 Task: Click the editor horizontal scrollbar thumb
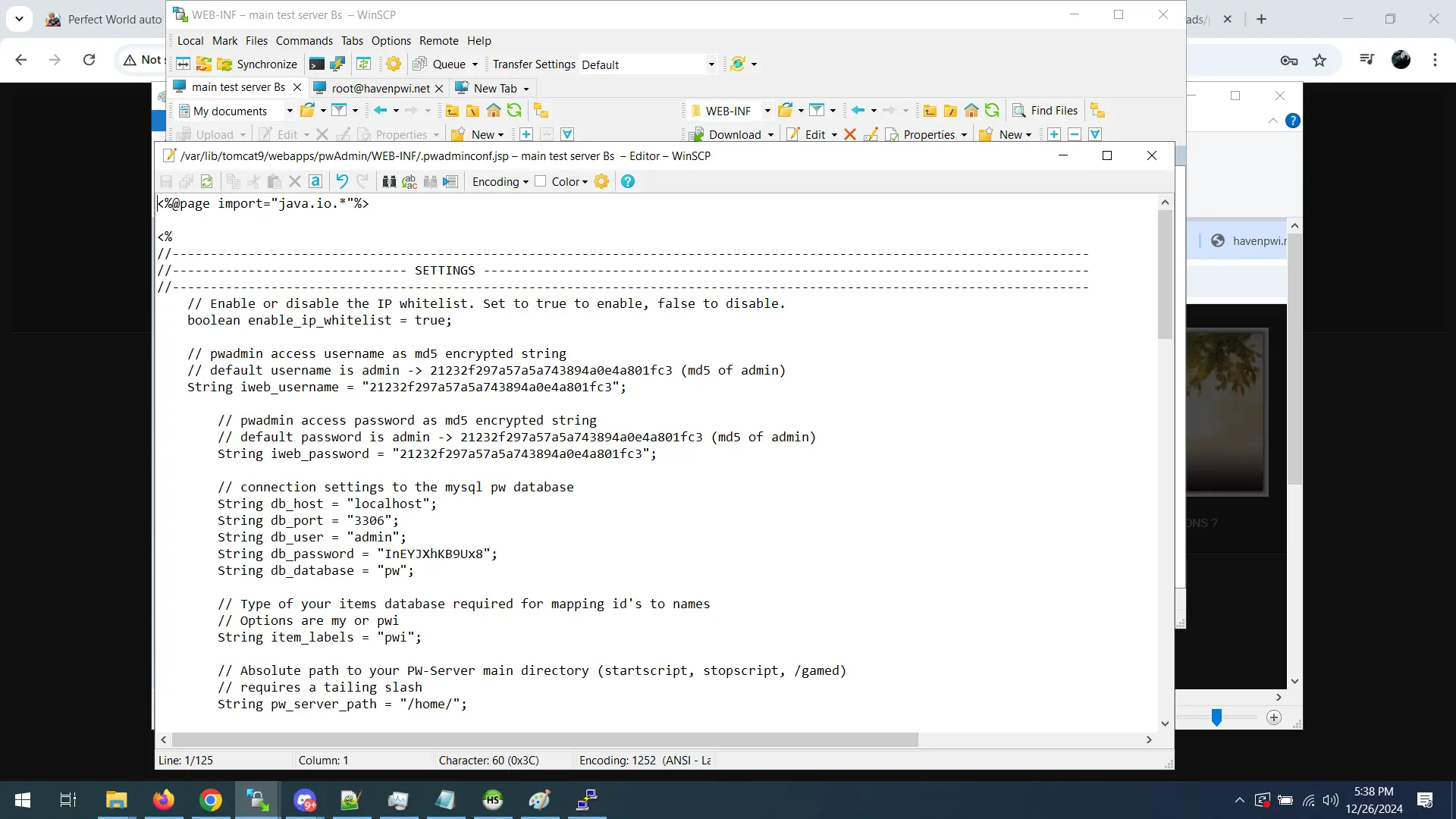pos(544,739)
